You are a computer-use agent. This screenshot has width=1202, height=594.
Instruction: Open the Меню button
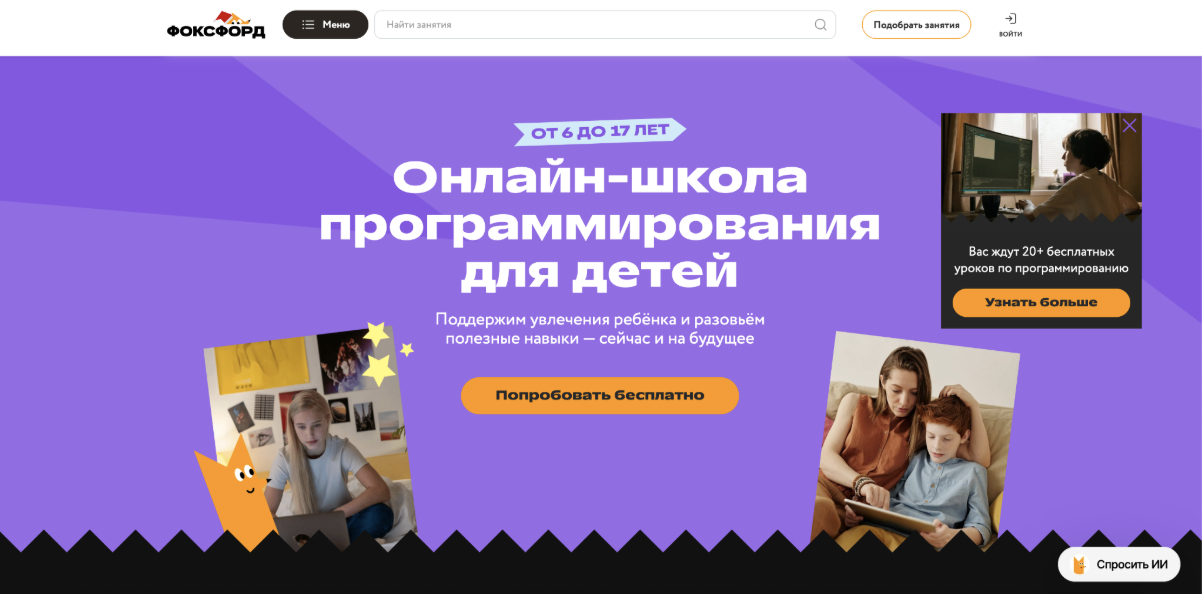(x=325, y=25)
